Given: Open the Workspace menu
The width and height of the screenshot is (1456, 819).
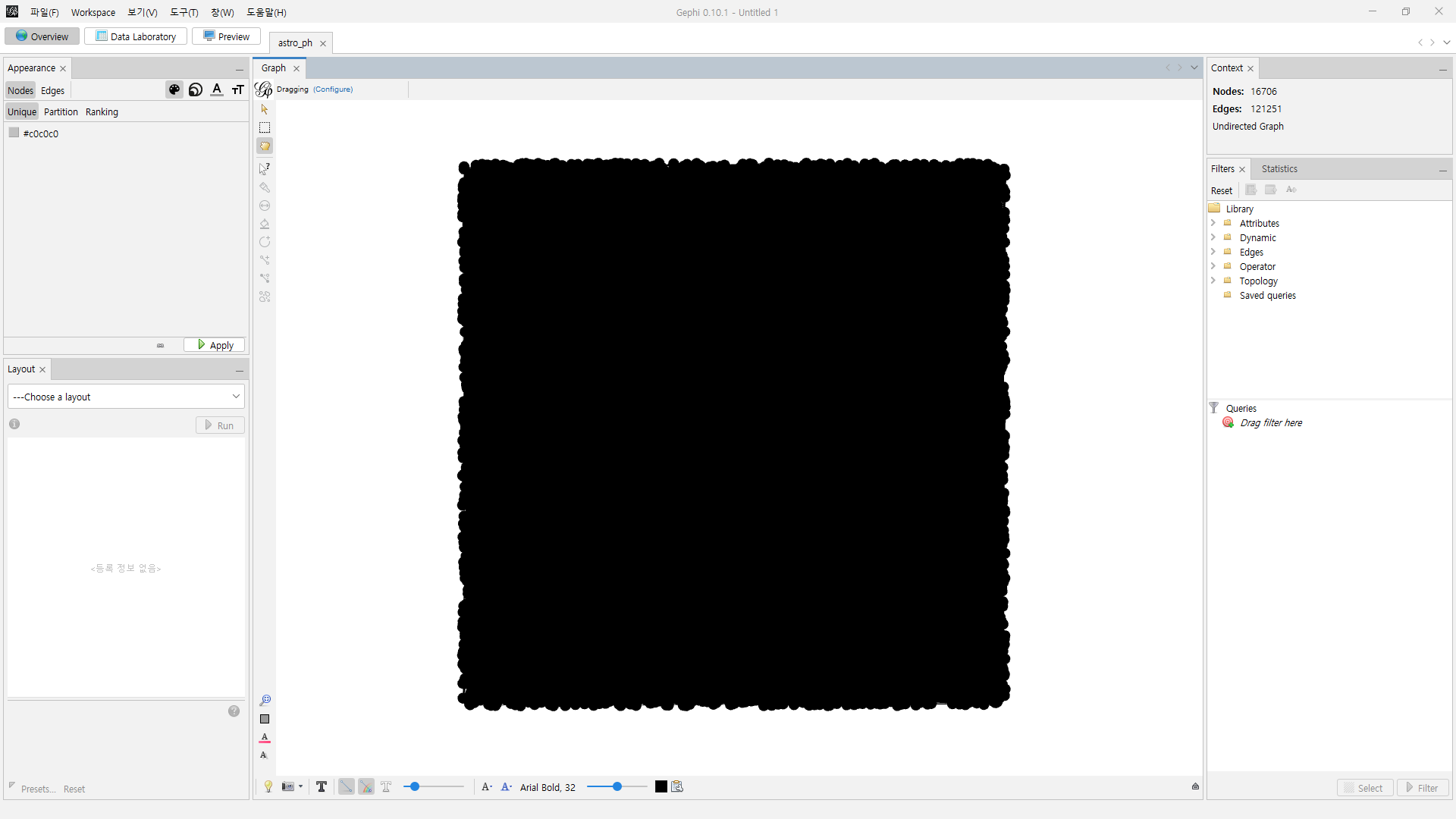Looking at the screenshot, I should (x=93, y=12).
